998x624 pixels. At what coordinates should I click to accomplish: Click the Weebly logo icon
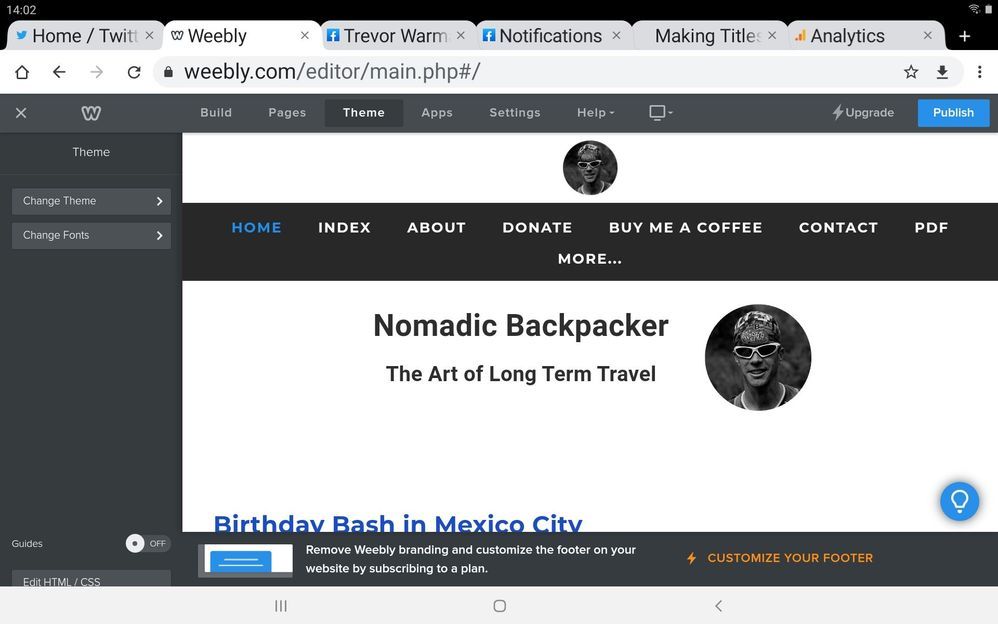tap(91, 113)
